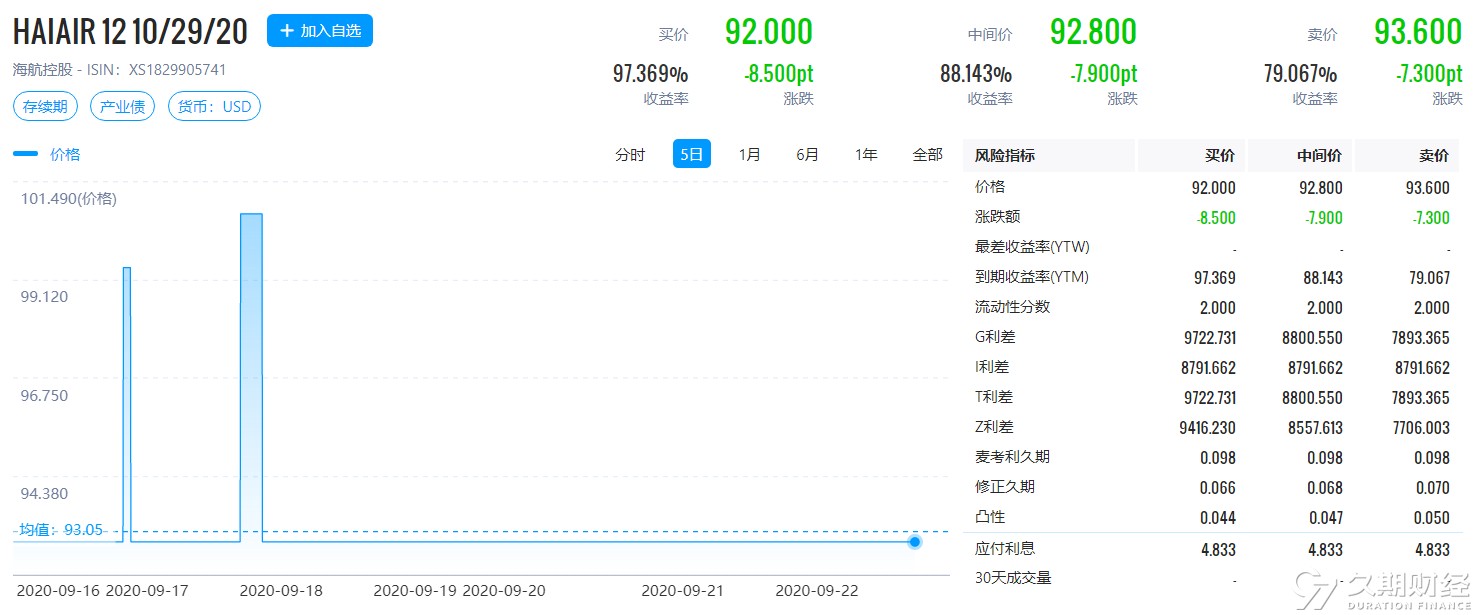Switch chart range to 1年
This screenshot has width=1476, height=615.
click(x=866, y=155)
